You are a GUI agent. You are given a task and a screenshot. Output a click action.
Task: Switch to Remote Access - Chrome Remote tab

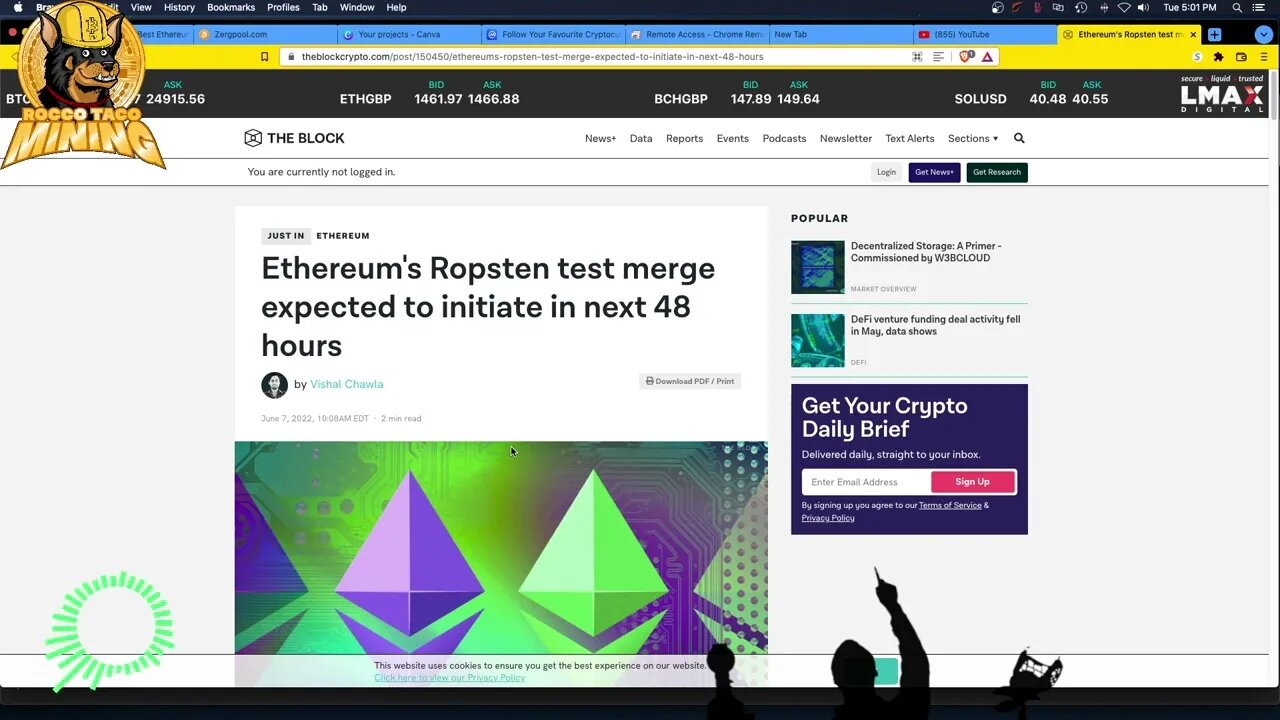point(697,34)
